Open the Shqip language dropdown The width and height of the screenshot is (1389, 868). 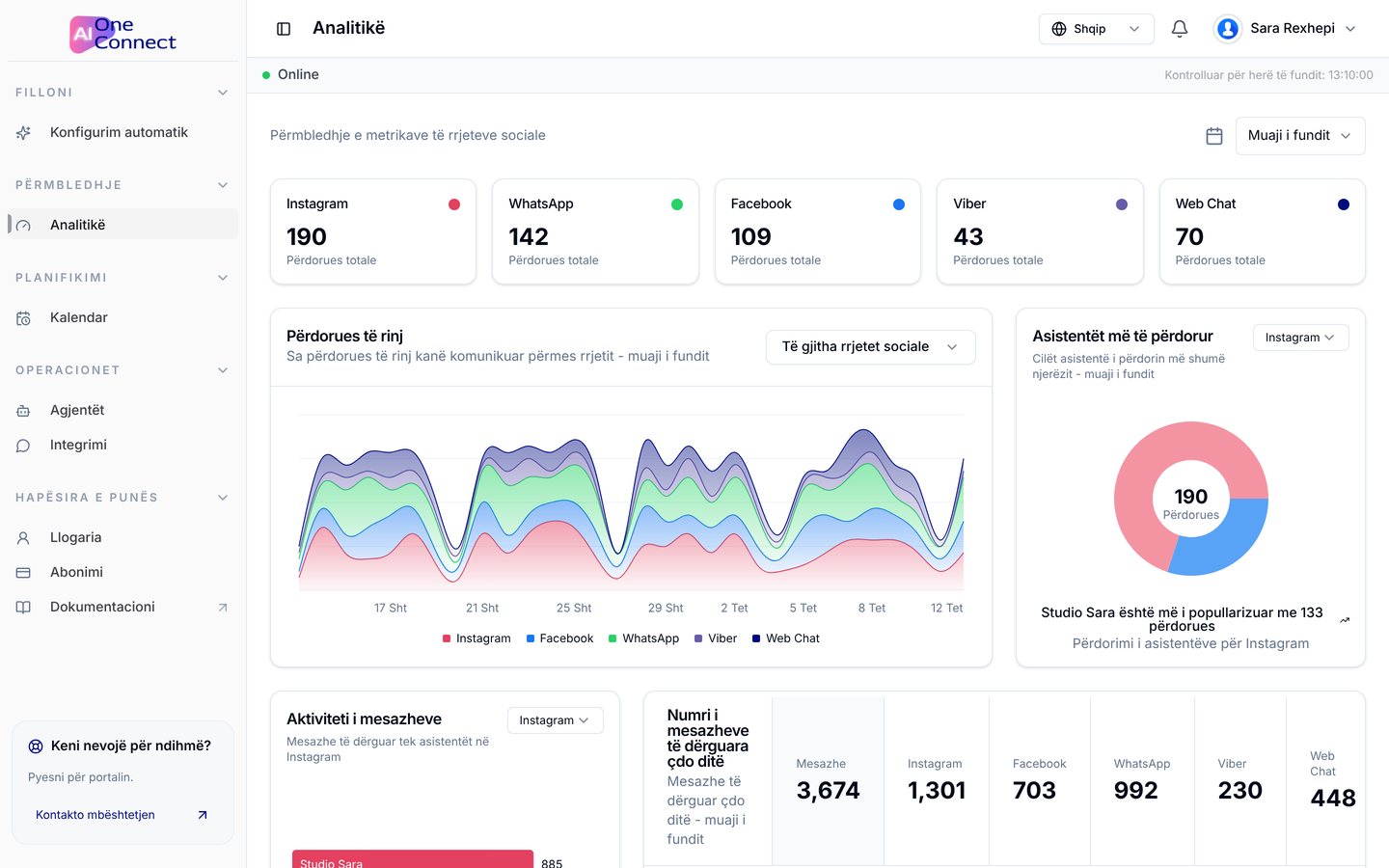tap(1096, 29)
